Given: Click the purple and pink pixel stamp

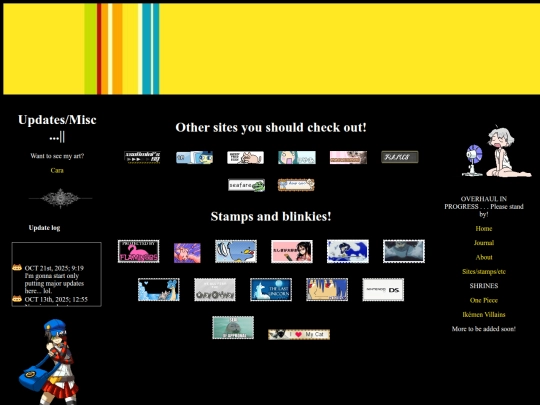Looking at the screenshot, I should point(187,253).
